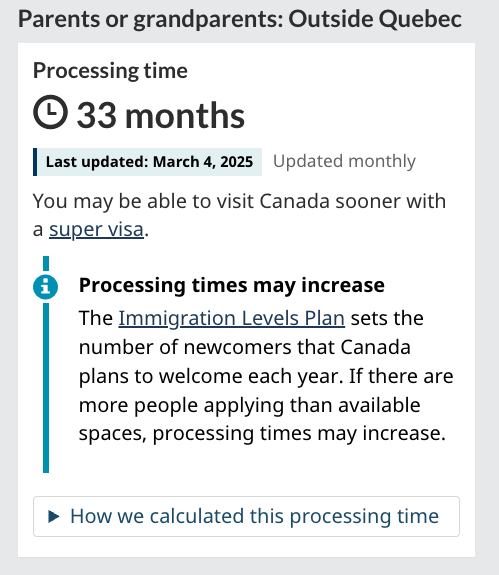Click the Last updated: March 4, 2025 badge
This screenshot has height=575, width=499.
147,162
